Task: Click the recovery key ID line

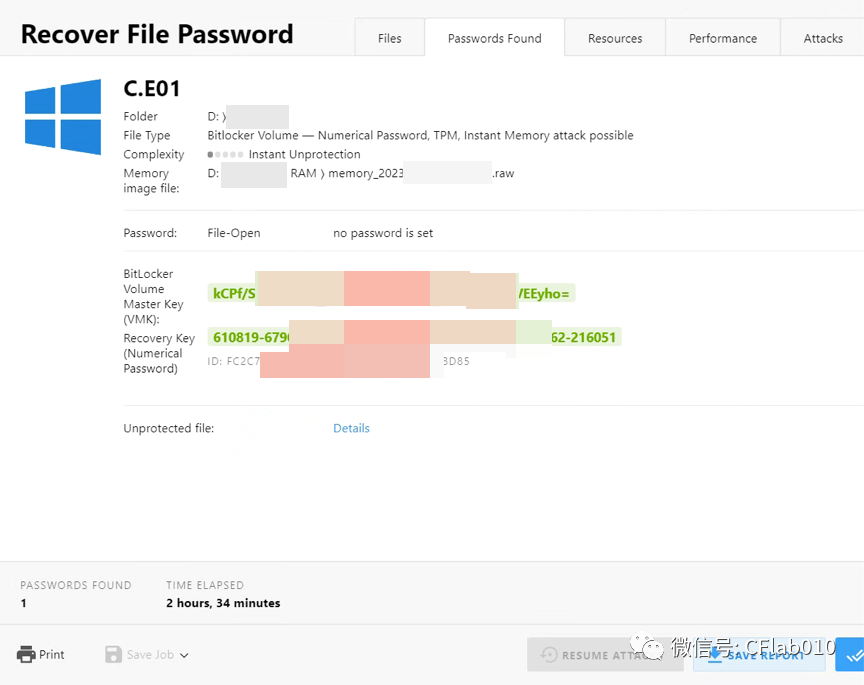Action: tap(338, 361)
